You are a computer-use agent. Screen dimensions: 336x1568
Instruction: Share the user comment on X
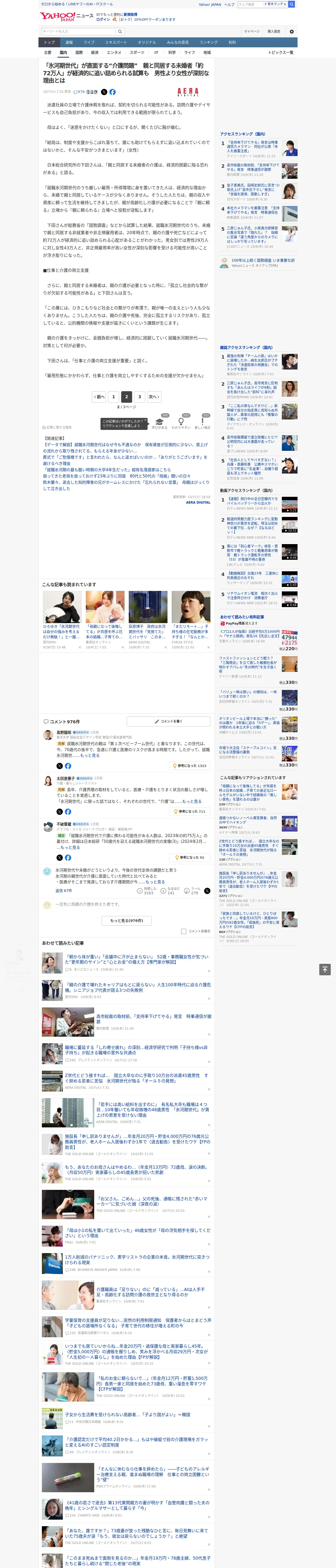click(x=207, y=891)
